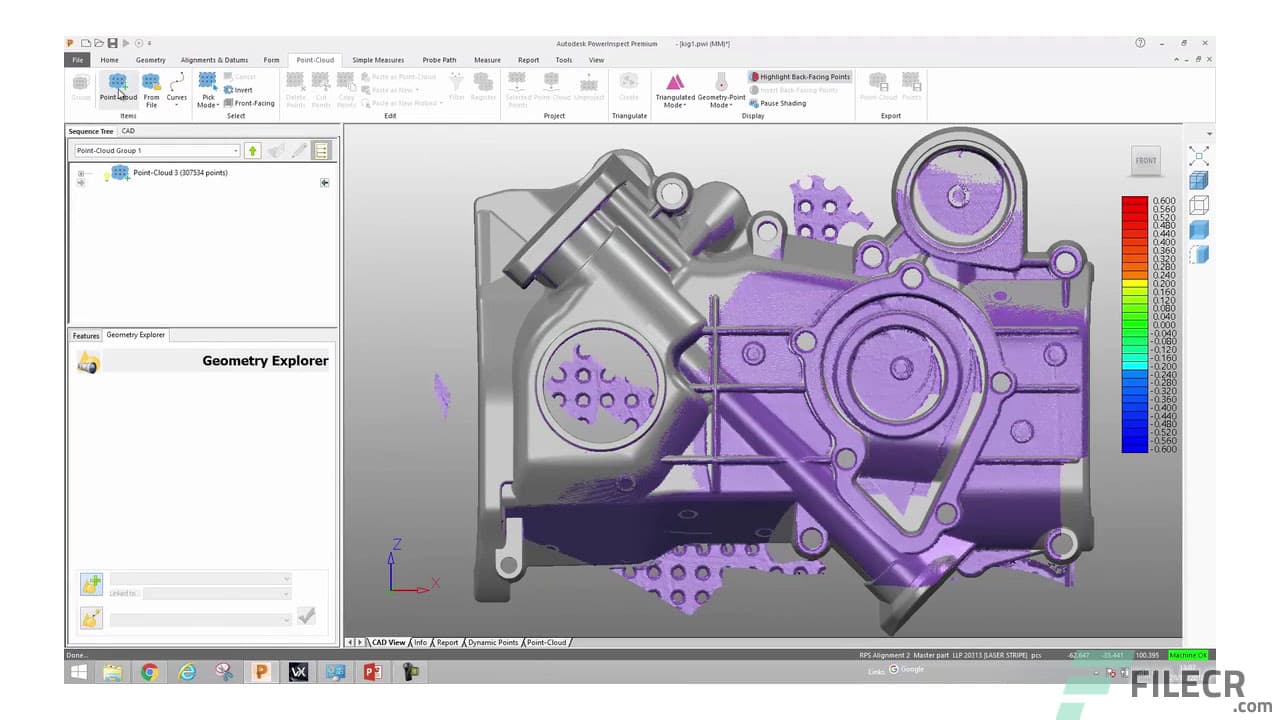Click the Invert selection icon
The height and width of the screenshot is (720, 1280).
coord(240,90)
